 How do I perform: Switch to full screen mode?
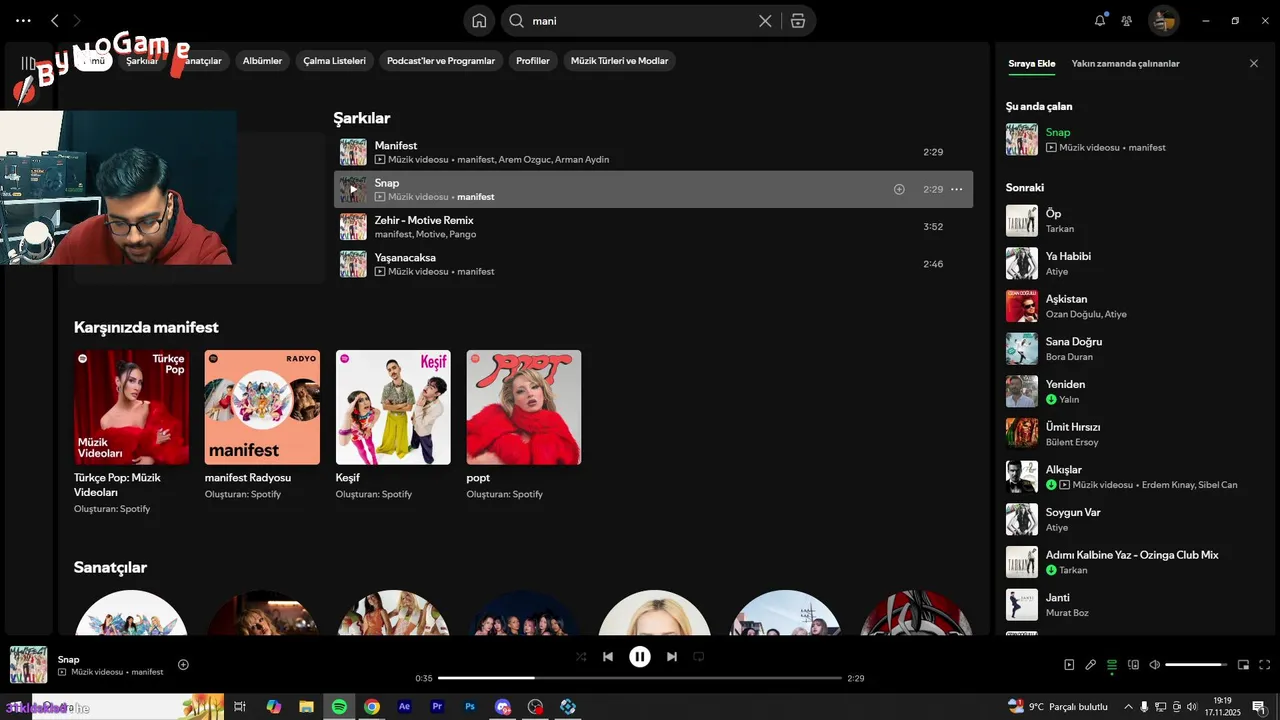(1265, 665)
